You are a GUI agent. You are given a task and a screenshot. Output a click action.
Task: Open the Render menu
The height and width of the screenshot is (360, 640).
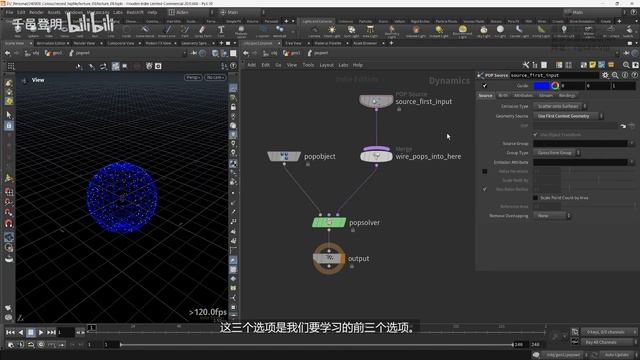click(x=36, y=12)
